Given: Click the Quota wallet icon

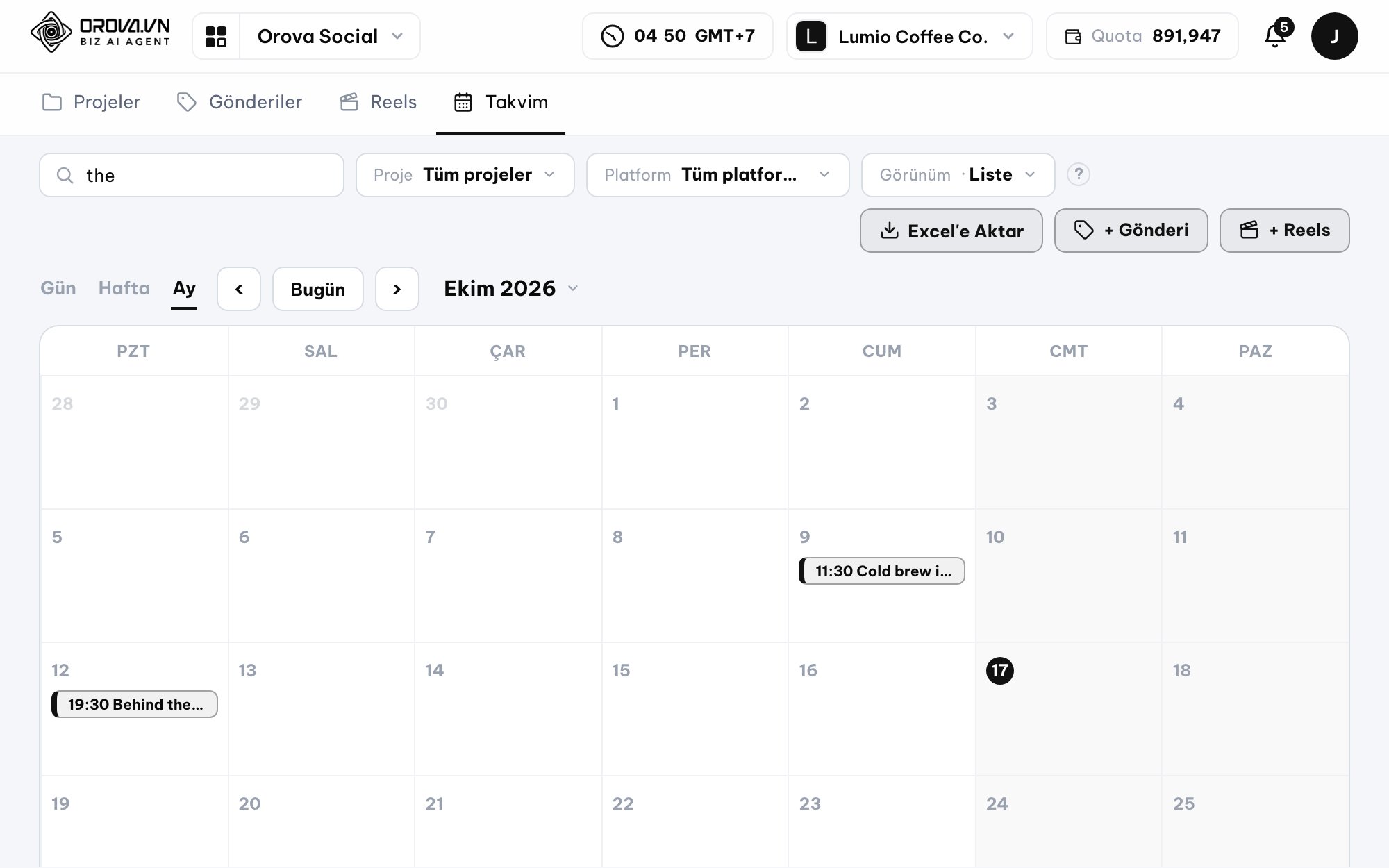Looking at the screenshot, I should [x=1073, y=36].
